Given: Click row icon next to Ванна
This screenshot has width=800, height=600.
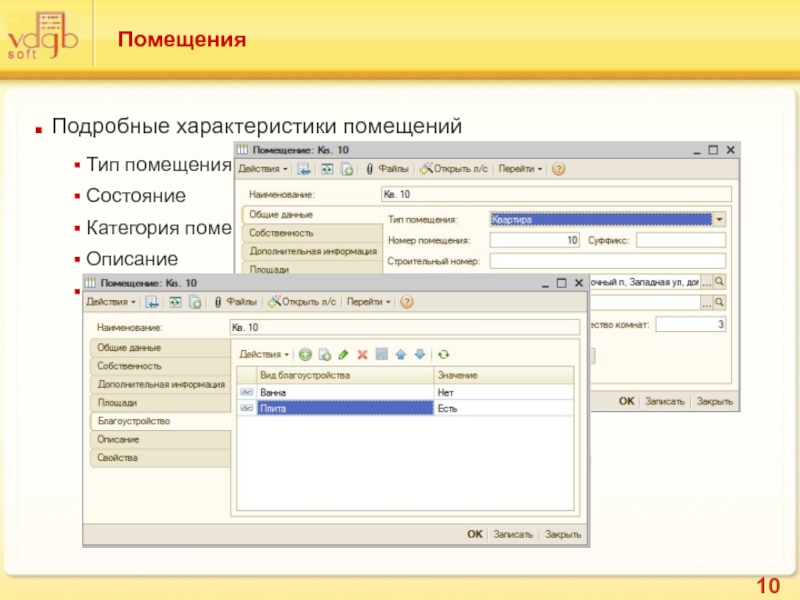Looking at the screenshot, I should click(247, 392).
